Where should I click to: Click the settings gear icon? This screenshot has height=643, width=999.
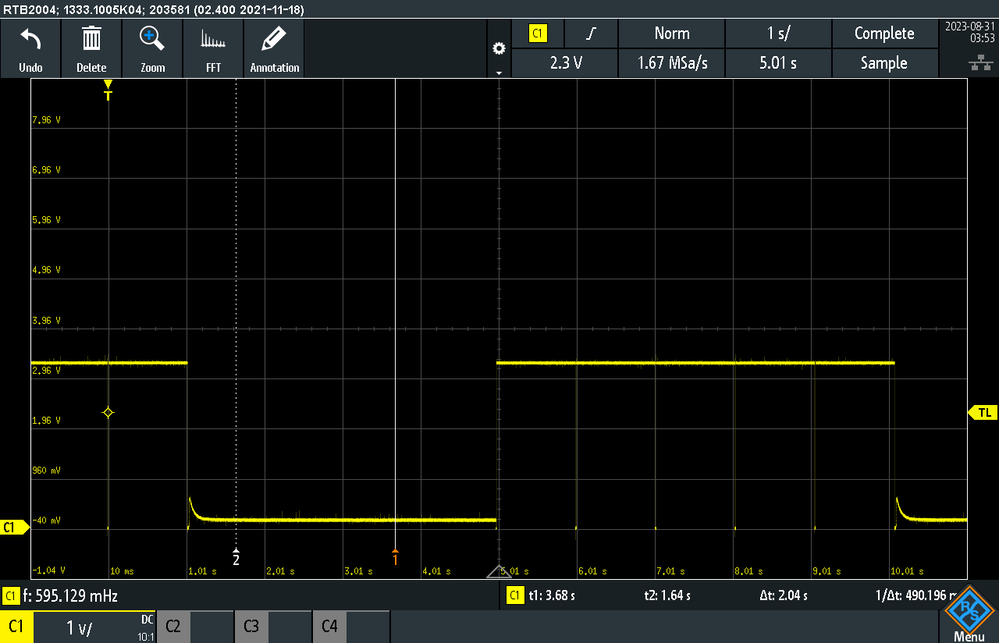[x=498, y=48]
